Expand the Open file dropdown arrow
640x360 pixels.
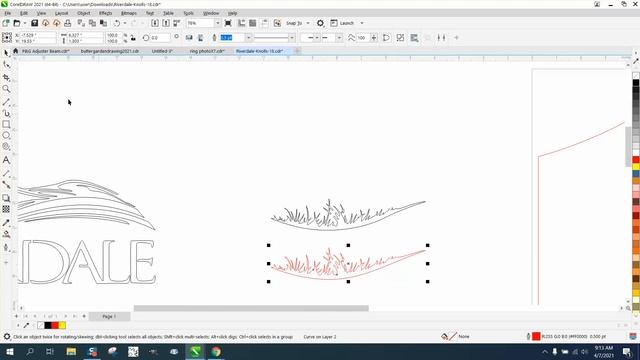(24, 23)
